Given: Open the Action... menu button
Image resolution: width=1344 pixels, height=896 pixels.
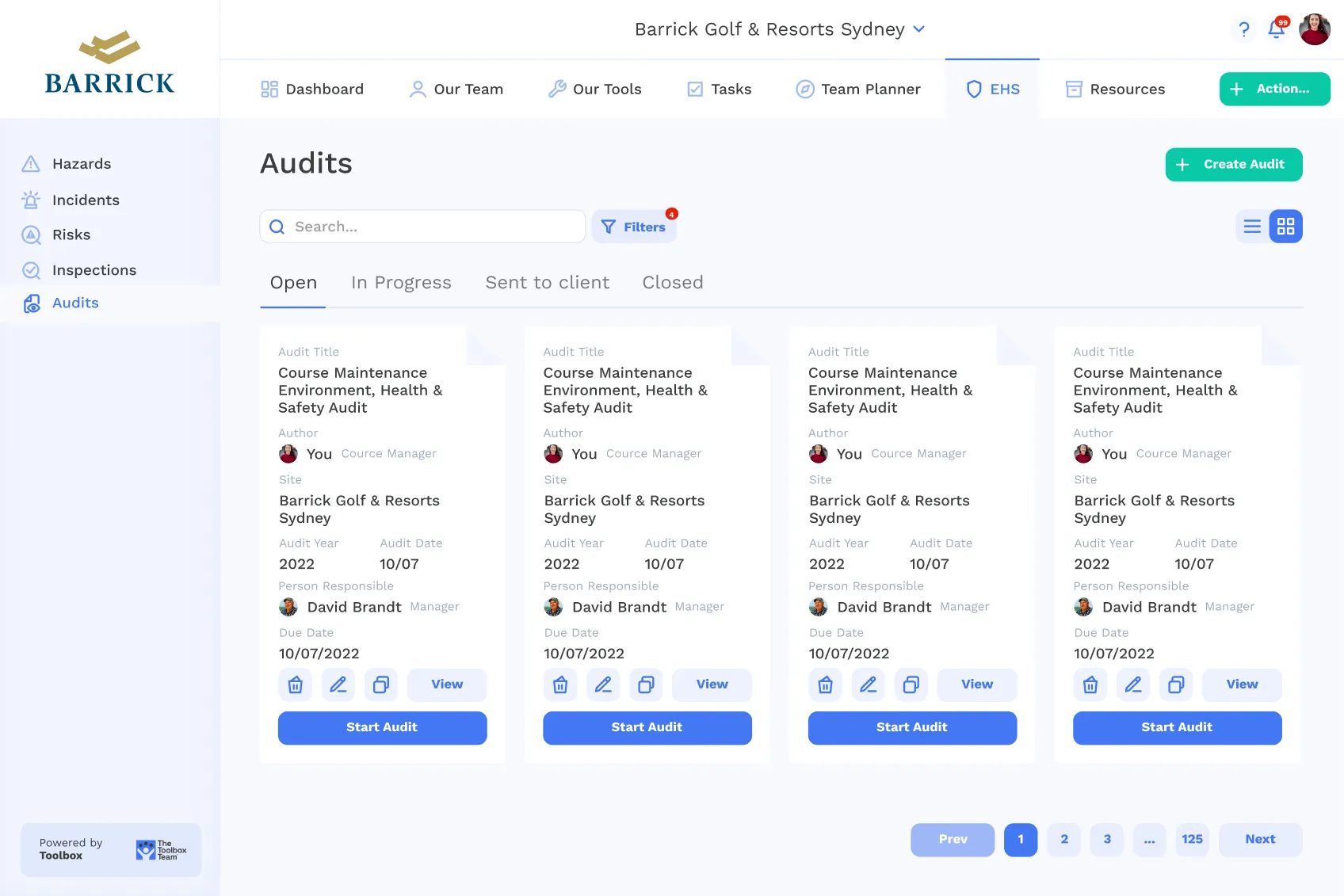Looking at the screenshot, I should tap(1274, 90).
